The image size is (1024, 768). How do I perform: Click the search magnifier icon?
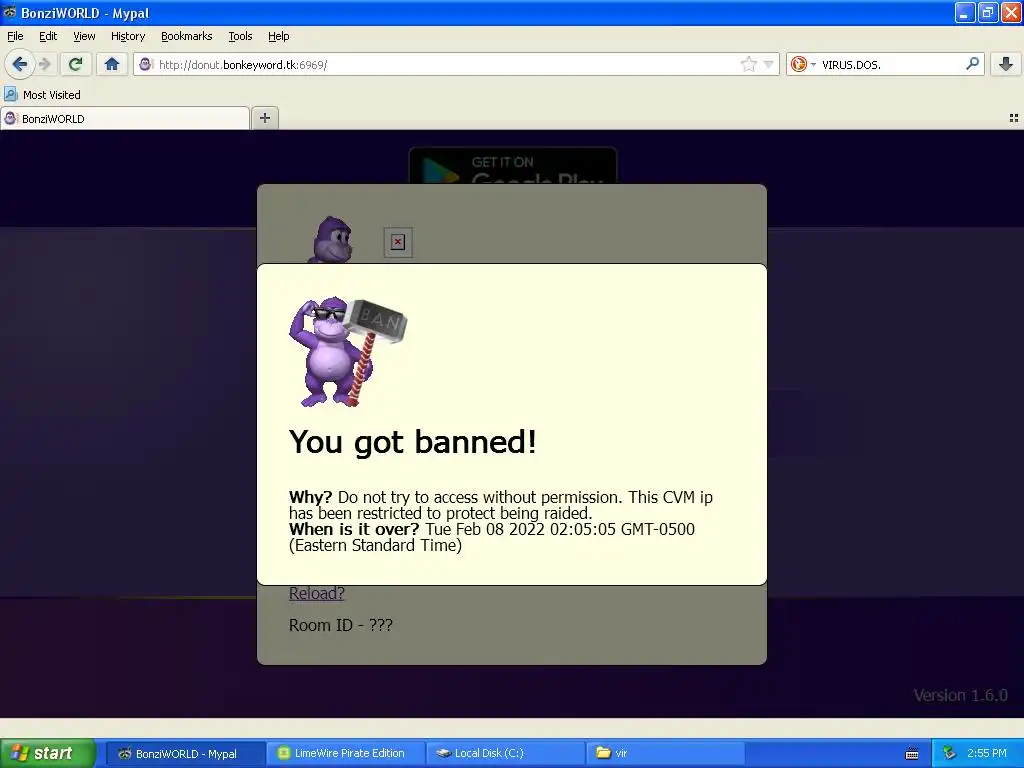point(972,64)
